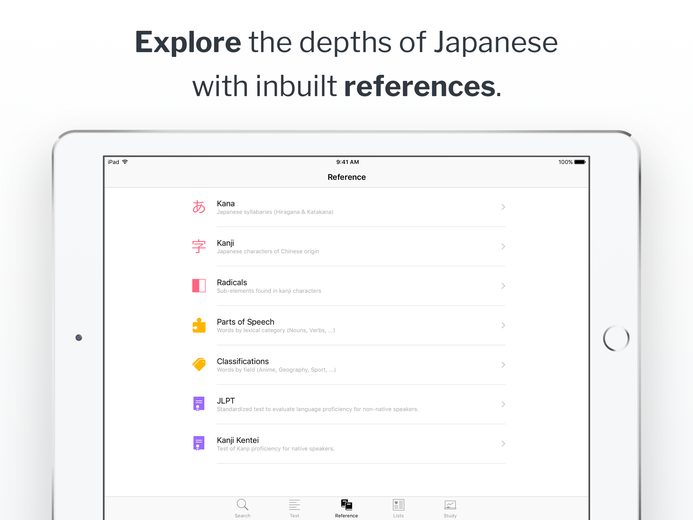Click the 9:41 AM clock

pyautogui.click(x=347, y=162)
